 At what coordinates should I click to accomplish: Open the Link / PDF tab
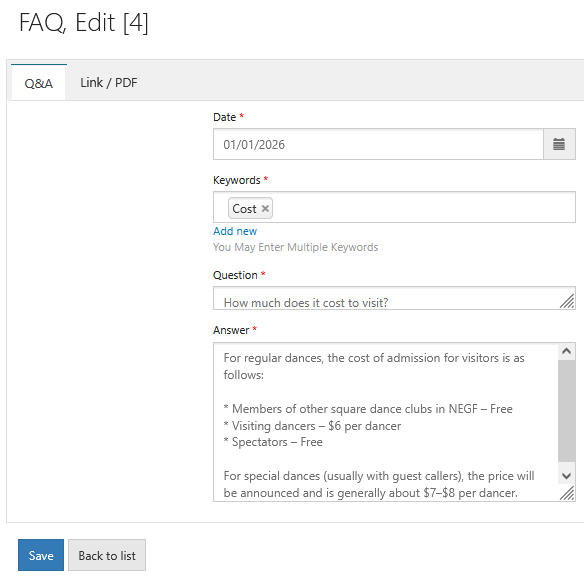(109, 83)
